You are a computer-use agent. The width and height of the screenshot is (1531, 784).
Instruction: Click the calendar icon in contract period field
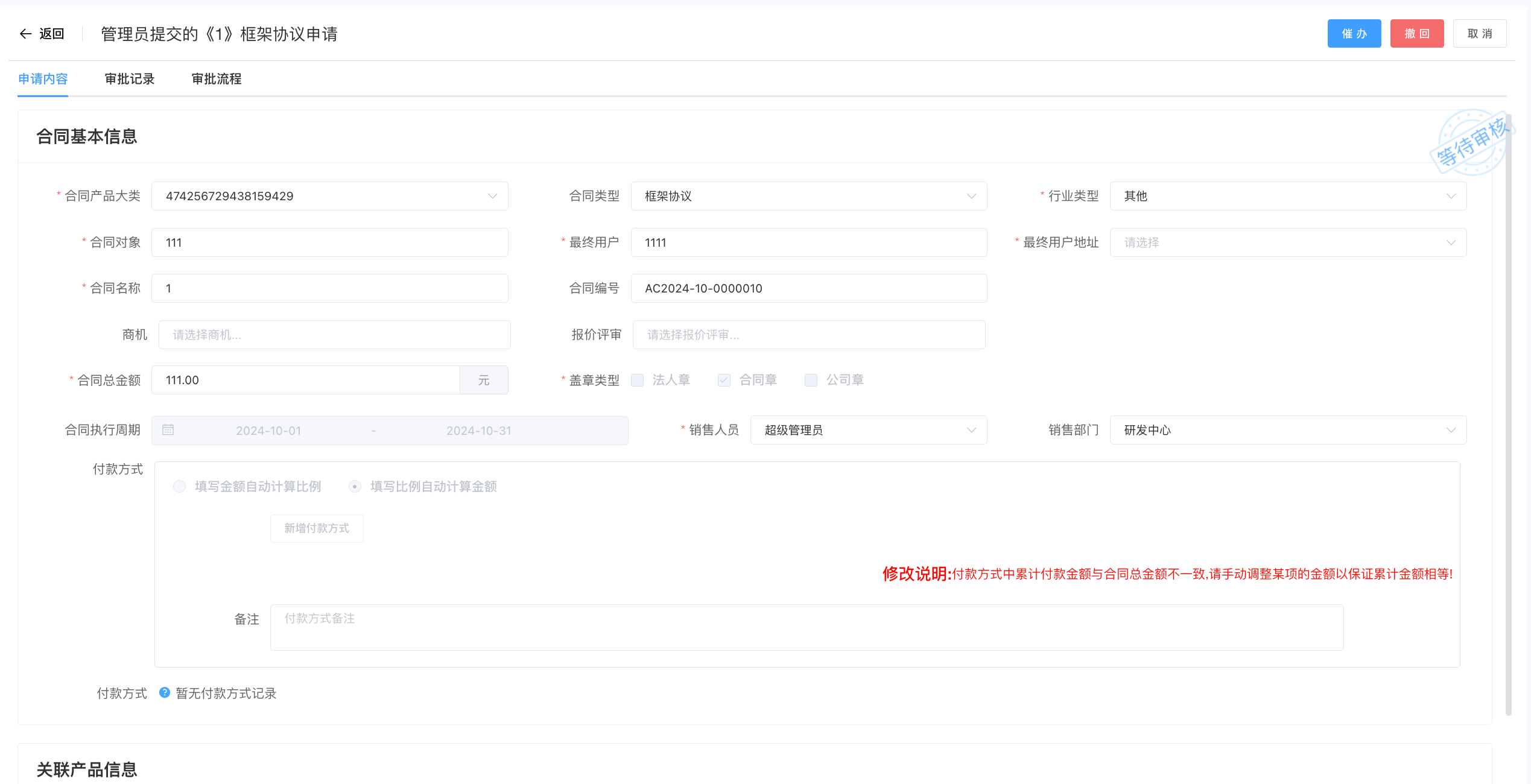point(168,430)
